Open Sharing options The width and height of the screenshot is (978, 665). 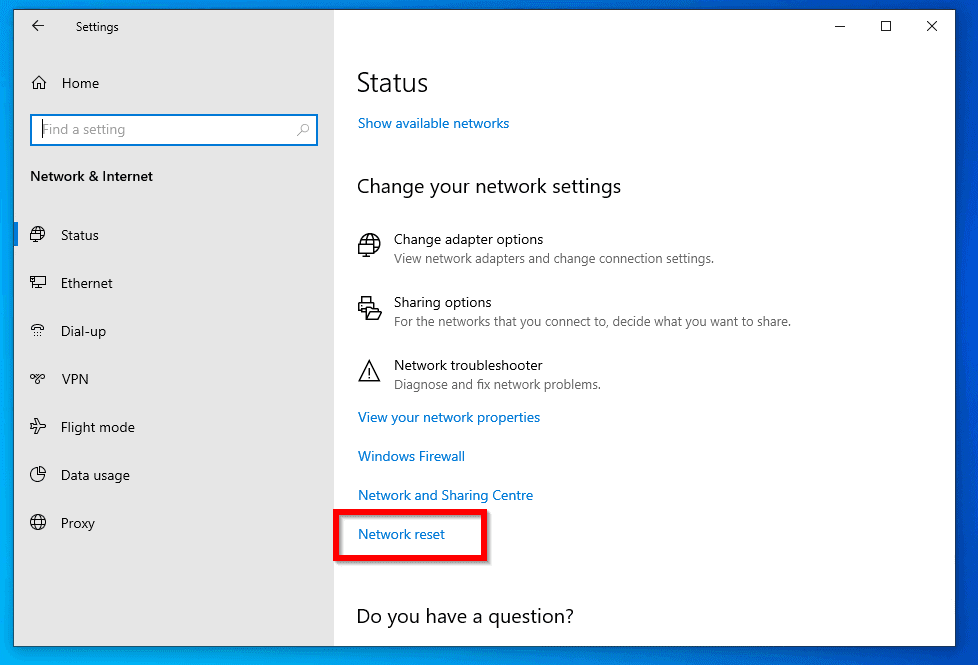(574, 311)
